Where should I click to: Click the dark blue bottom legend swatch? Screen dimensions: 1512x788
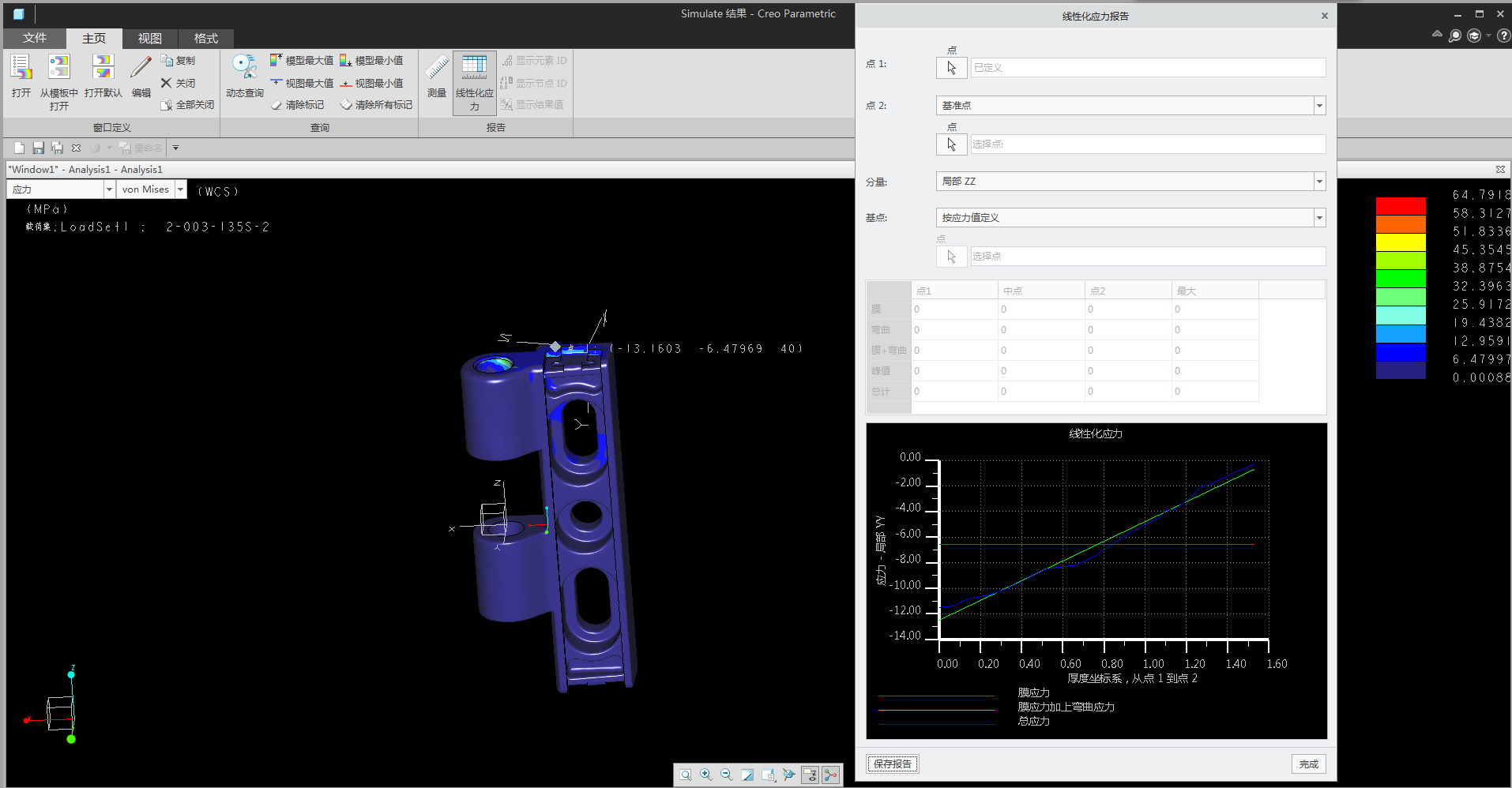click(x=1401, y=370)
